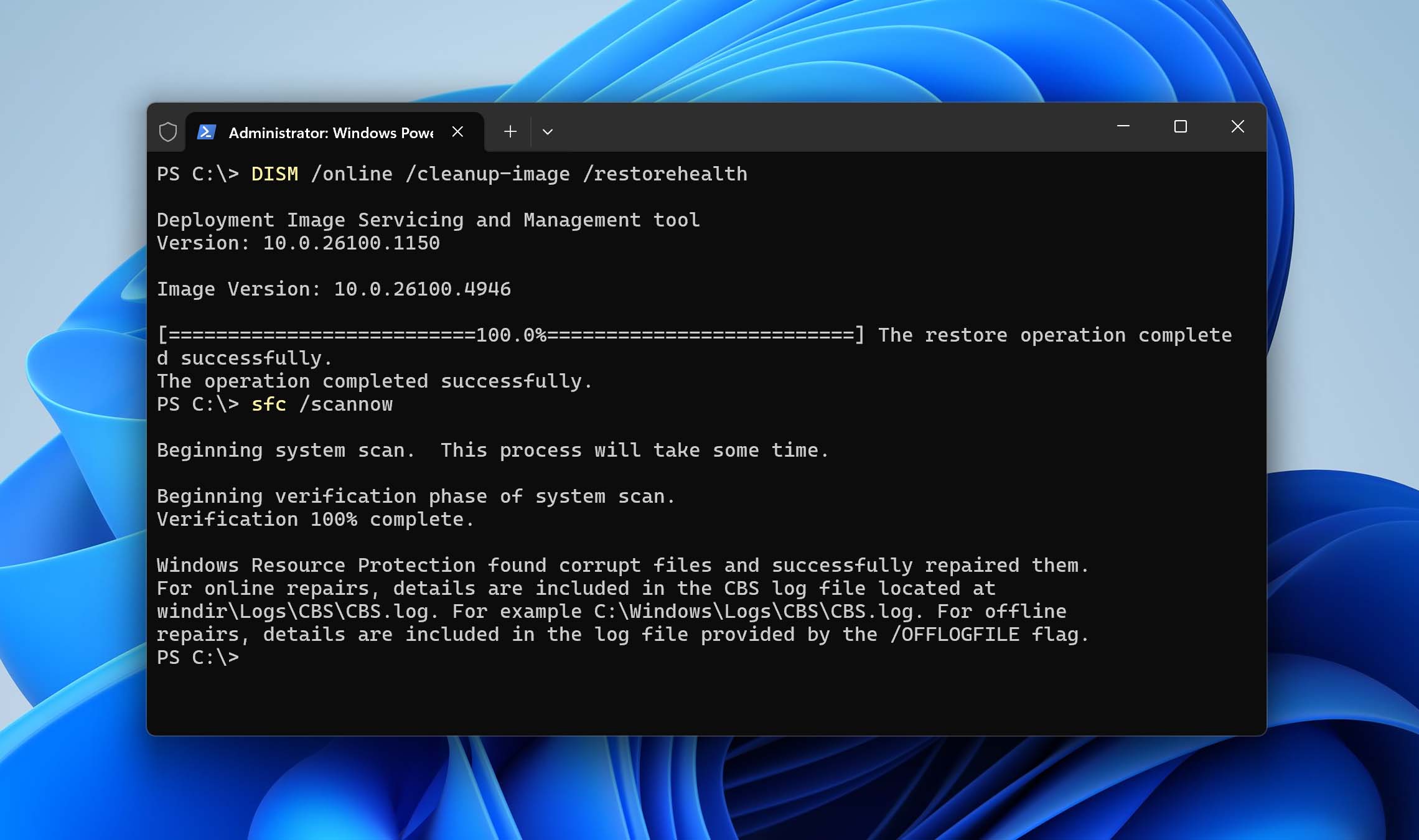Click the C:\Windows\Logs\CBS\CBS.log path text
This screenshot has width=1419, height=840.
pyautogui.click(x=753, y=612)
